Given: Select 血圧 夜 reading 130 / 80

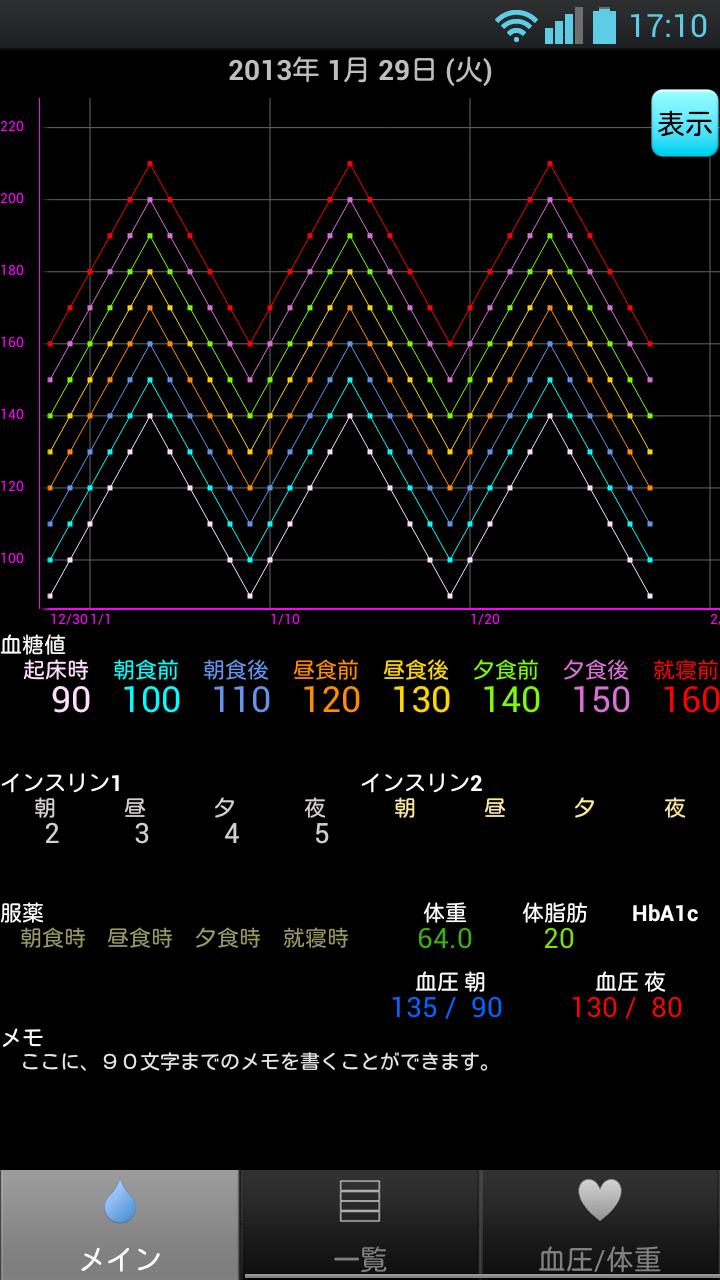Looking at the screenshot, I should point(627,1007).
